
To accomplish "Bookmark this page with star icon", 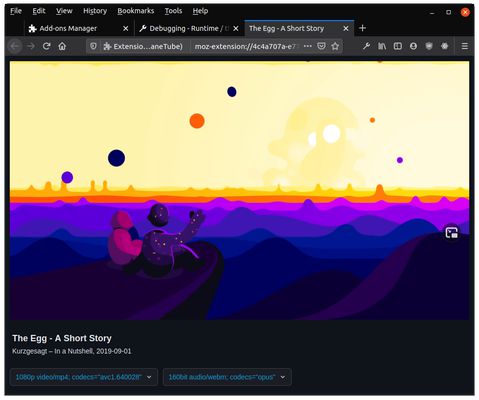I will (335, 46).
